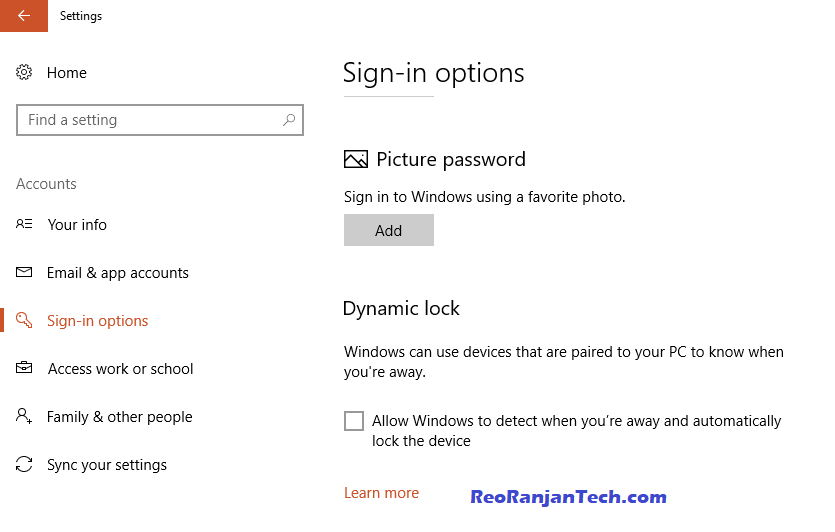Screen dimensions: 835x532
Task: Go to Family & other people
Action: tap(120, 416)
